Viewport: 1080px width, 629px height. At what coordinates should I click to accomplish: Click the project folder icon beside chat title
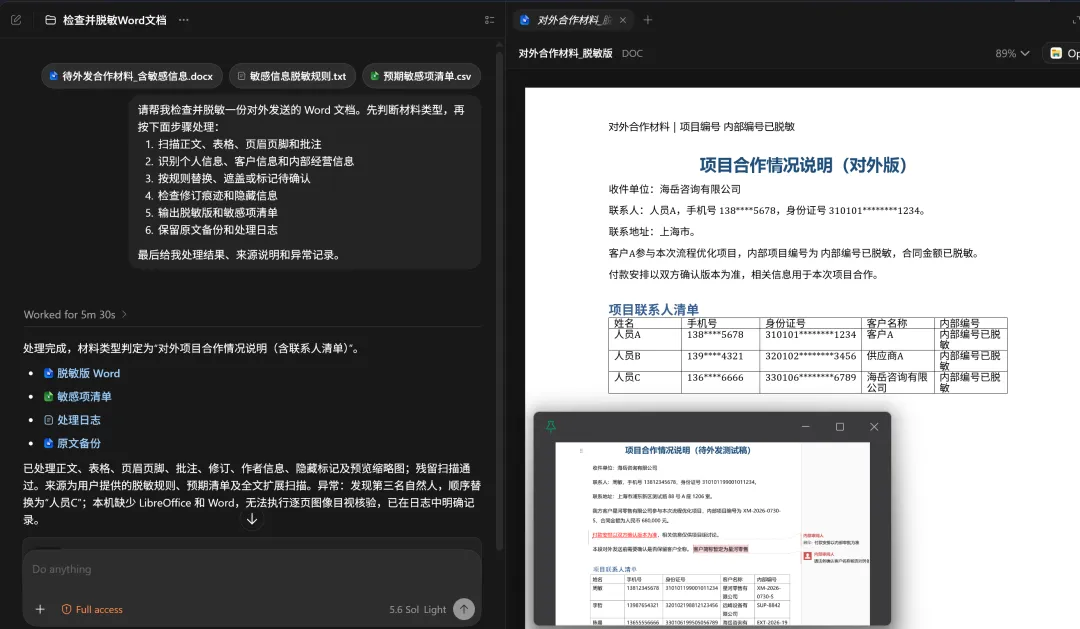point(50,20)
